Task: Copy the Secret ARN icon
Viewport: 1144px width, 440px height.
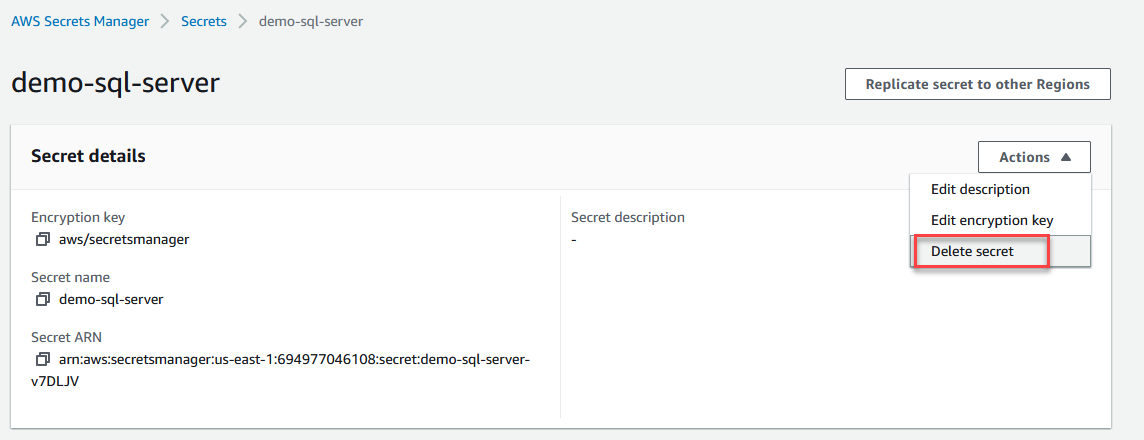Action: coord(42,359)
